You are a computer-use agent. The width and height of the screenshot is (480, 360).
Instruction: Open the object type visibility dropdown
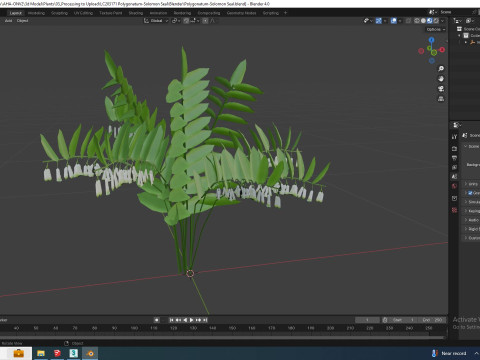pos(368,21)
